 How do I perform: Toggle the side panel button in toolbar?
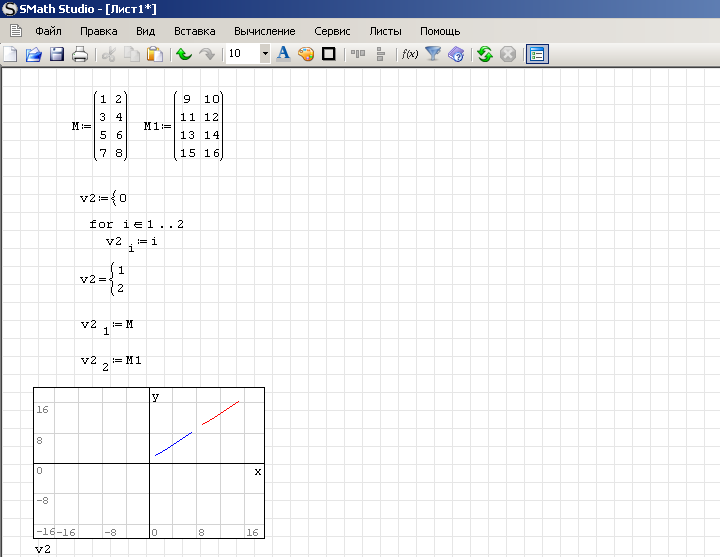click(537, 54)
